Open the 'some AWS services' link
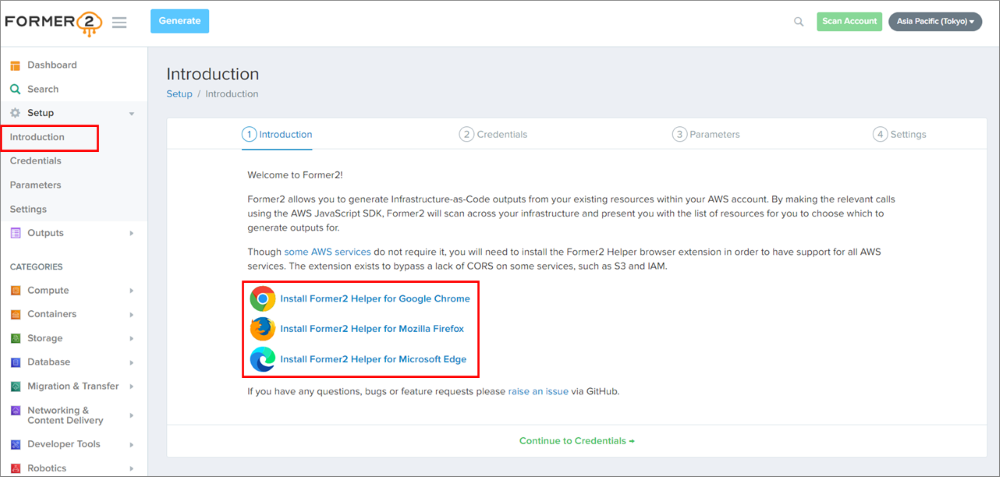1000x477 pixels. [x=327, y=252]
